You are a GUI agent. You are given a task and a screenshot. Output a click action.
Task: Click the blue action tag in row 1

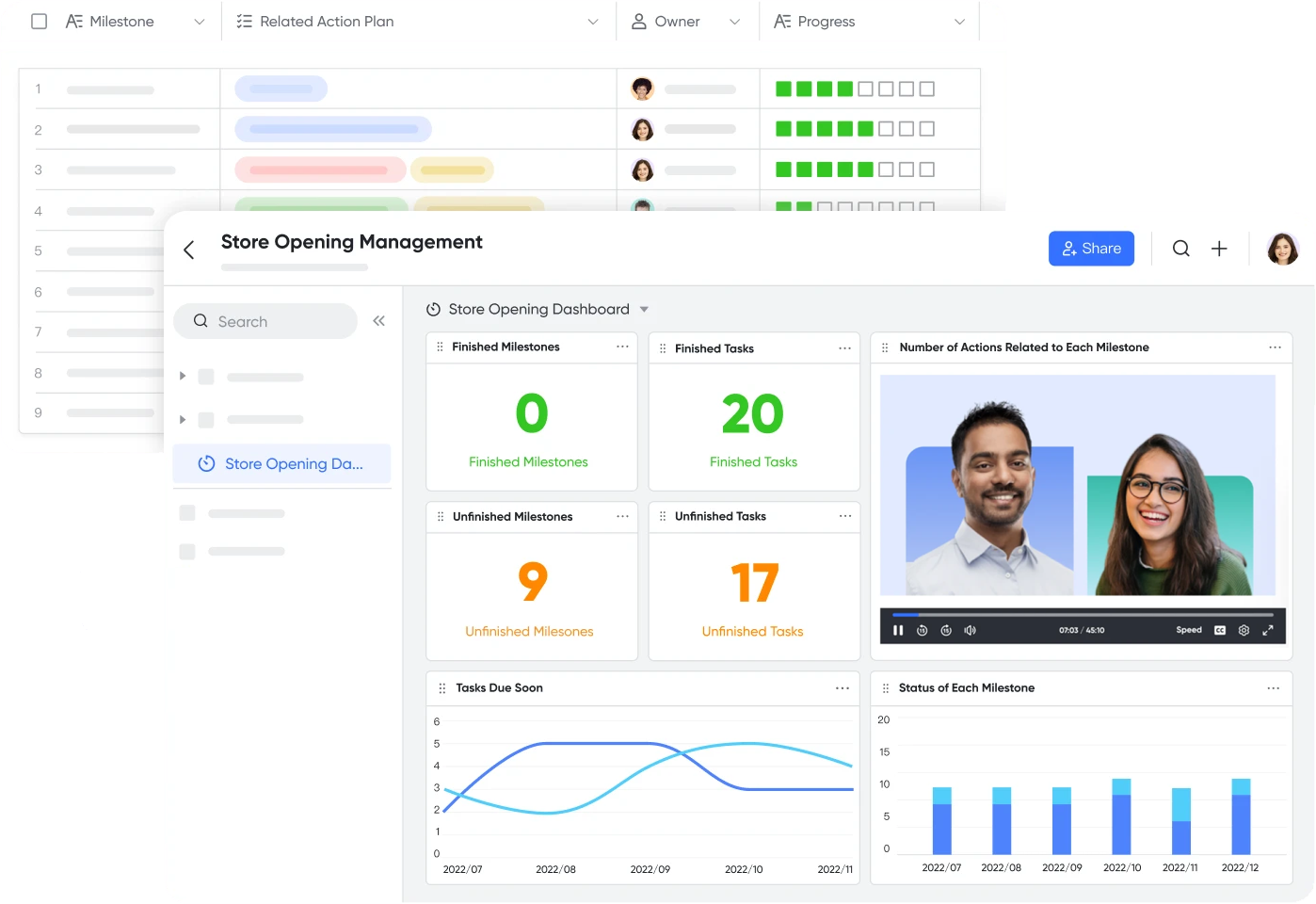coord(281,89)
